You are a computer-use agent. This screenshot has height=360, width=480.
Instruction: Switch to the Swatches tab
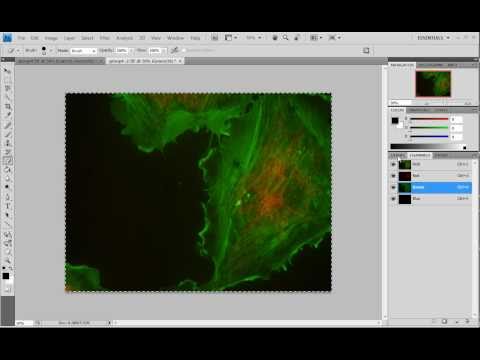[419, 110]
